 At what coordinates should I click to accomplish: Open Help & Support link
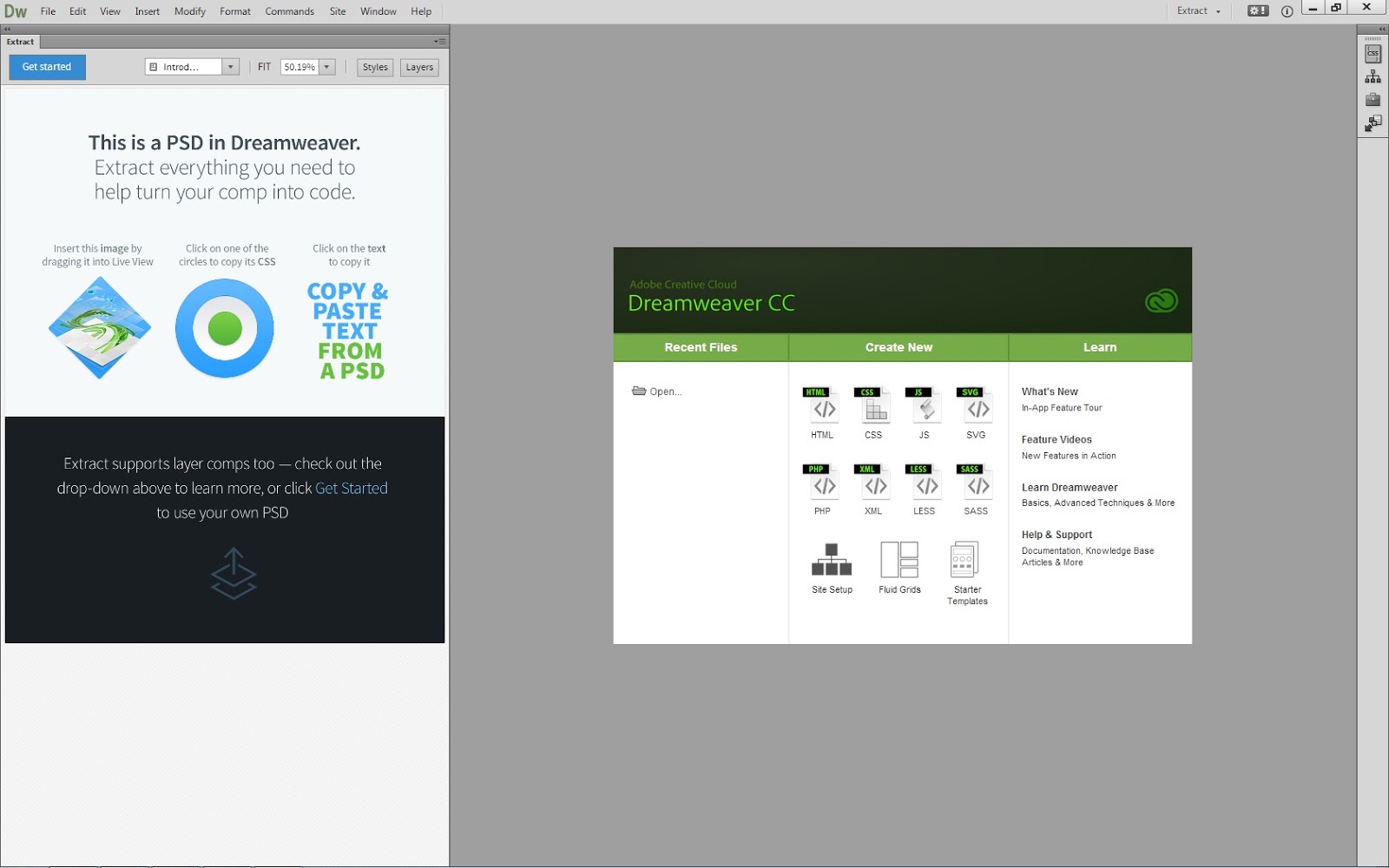point(1057,535)
